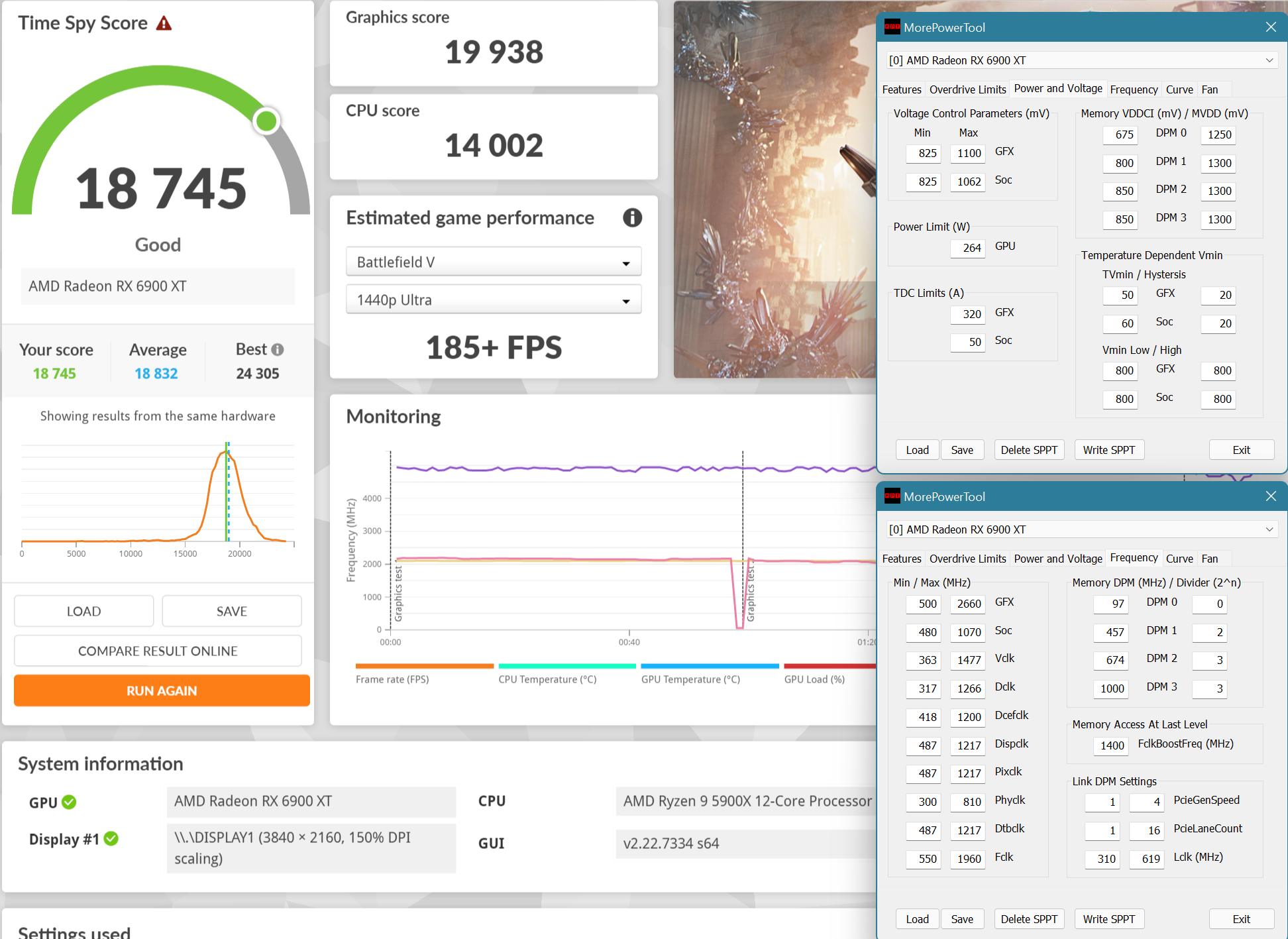Click the green check icon beside Display #1
Screen dimensions: 1288x939
(x=111, y=839)
